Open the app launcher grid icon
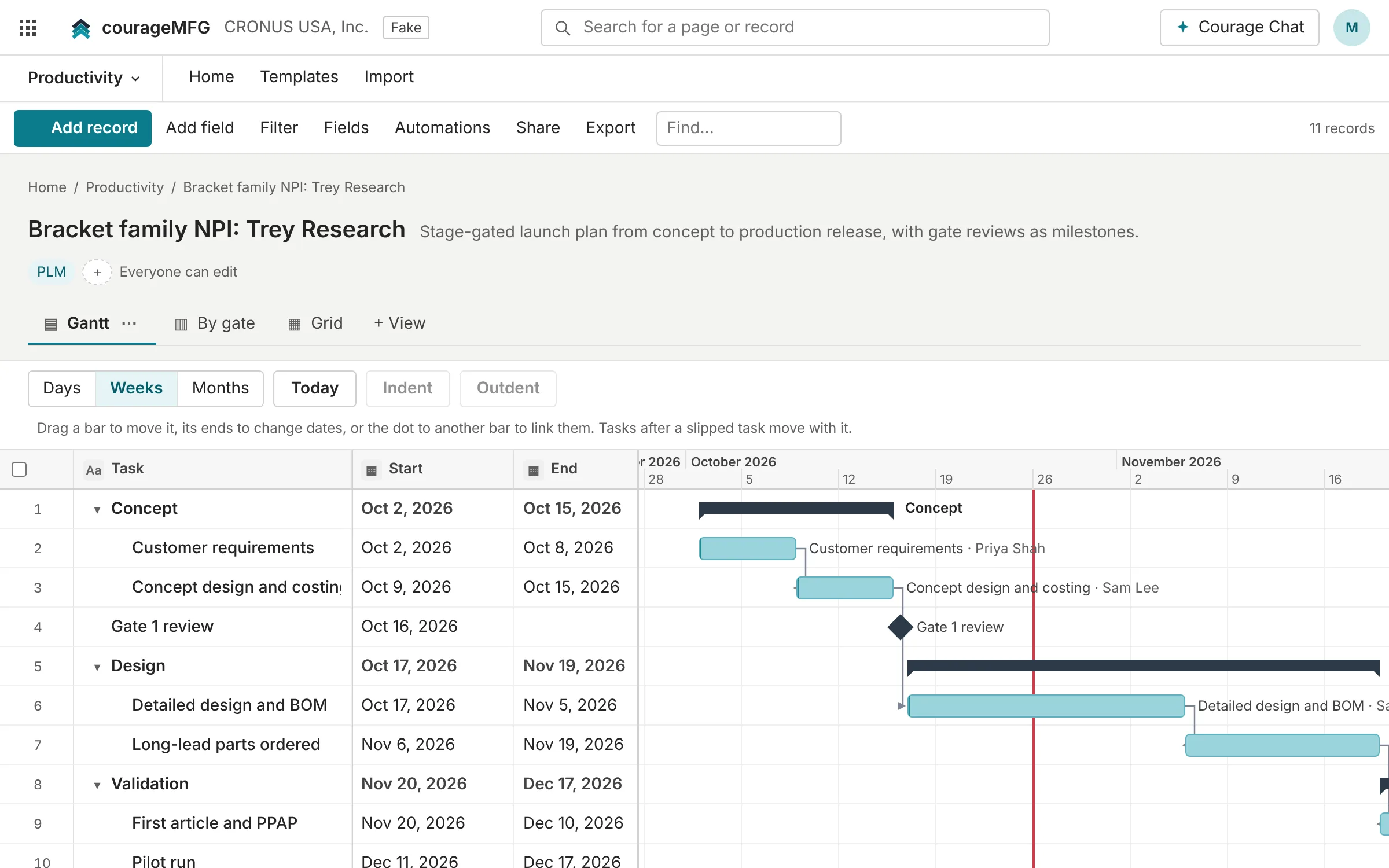The height and width of the screenshot is (868, 1389). [x=28, y=27]
